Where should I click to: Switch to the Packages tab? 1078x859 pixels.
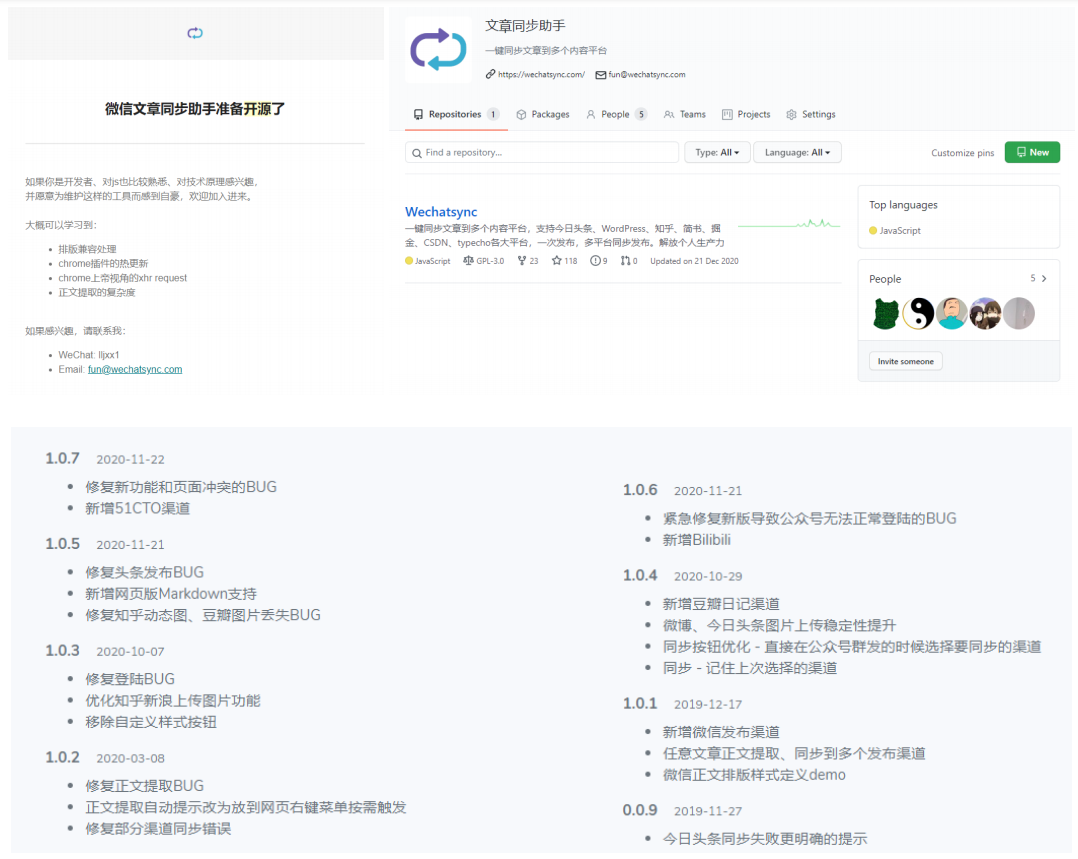543,114
